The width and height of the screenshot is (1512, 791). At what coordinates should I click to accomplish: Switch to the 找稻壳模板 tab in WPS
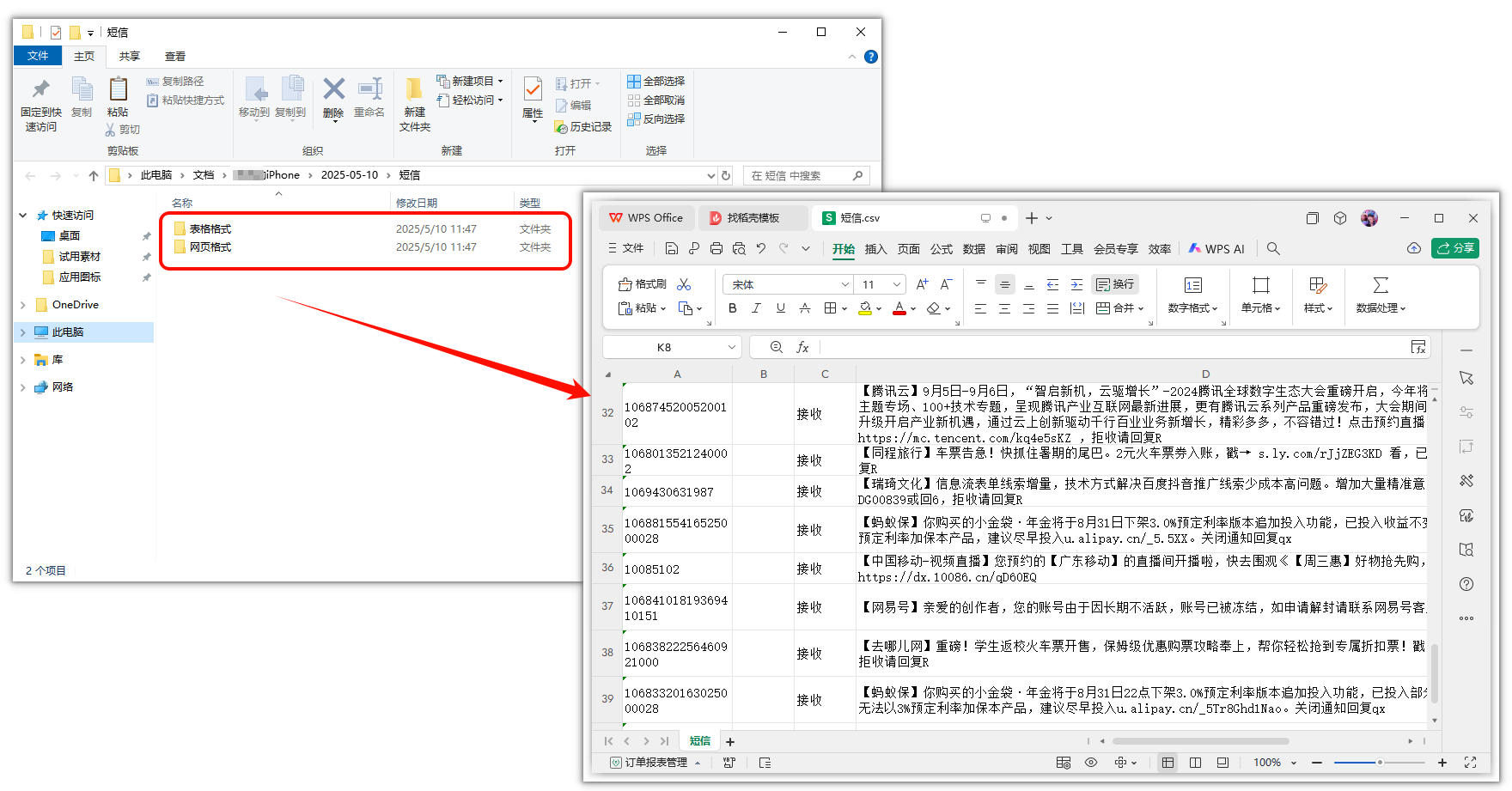coord(753,218)
